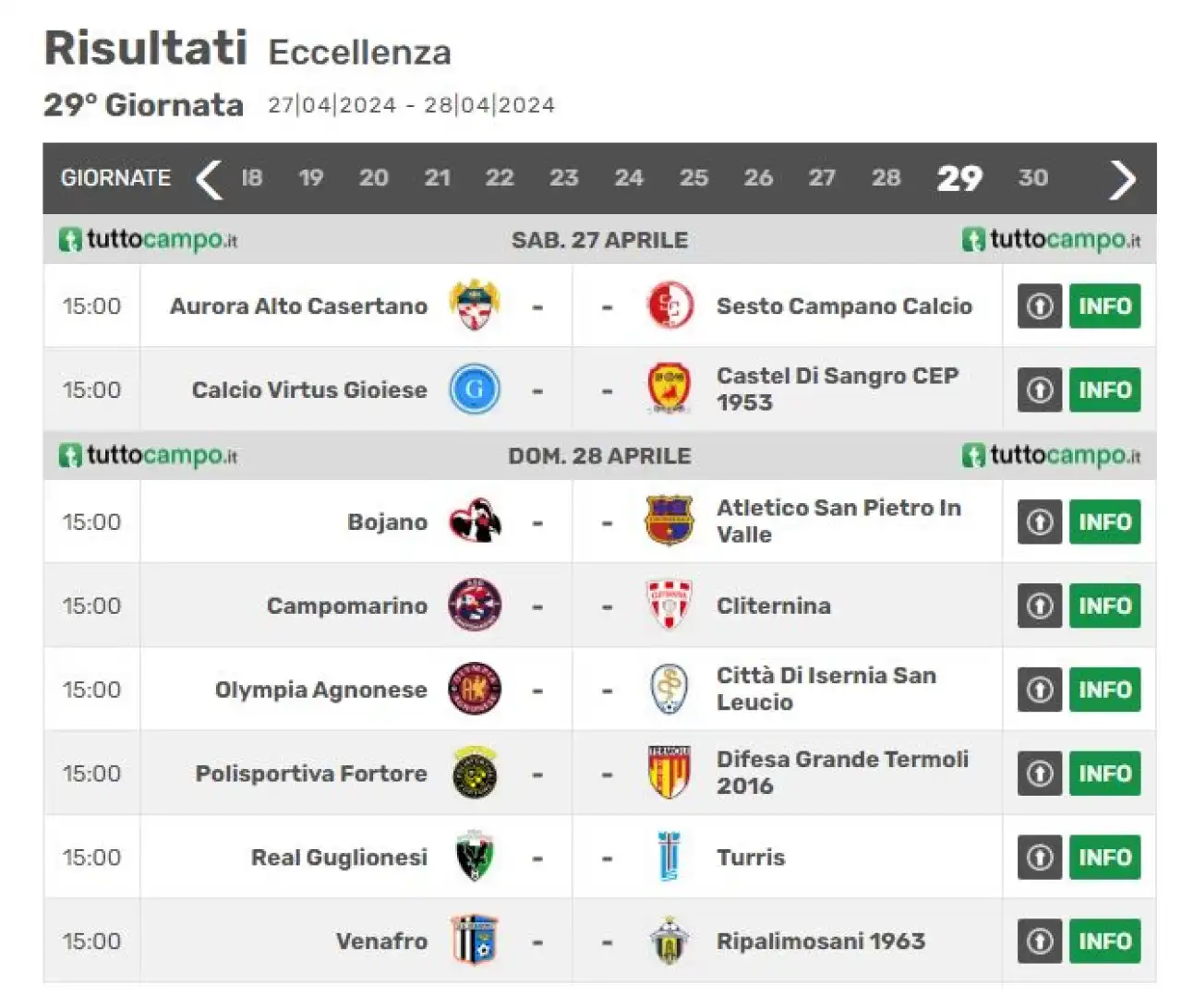Click the arrow icon in the Venafro match row
Viewport: 1182px width, 1008px height.
[x=1040, y=941]
